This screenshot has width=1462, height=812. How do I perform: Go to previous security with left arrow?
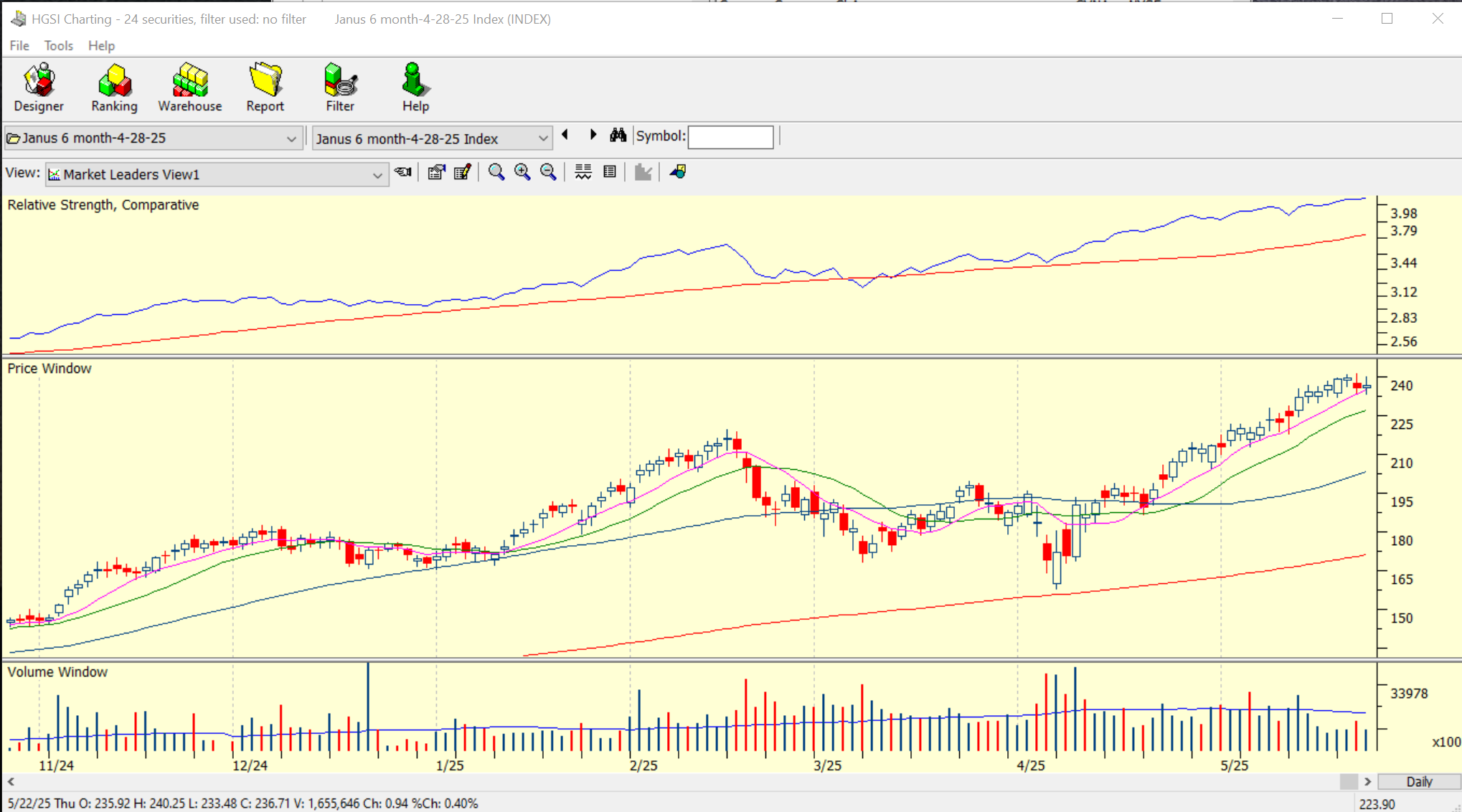click(565, 135)
